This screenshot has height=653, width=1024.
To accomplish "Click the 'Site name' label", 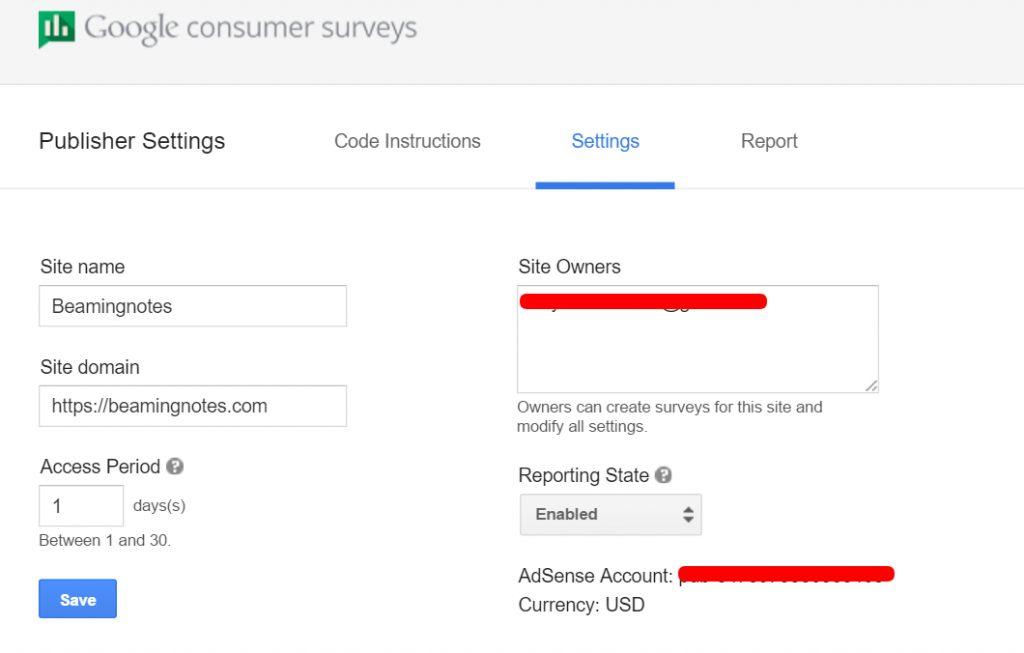I will tap(82, 266).
